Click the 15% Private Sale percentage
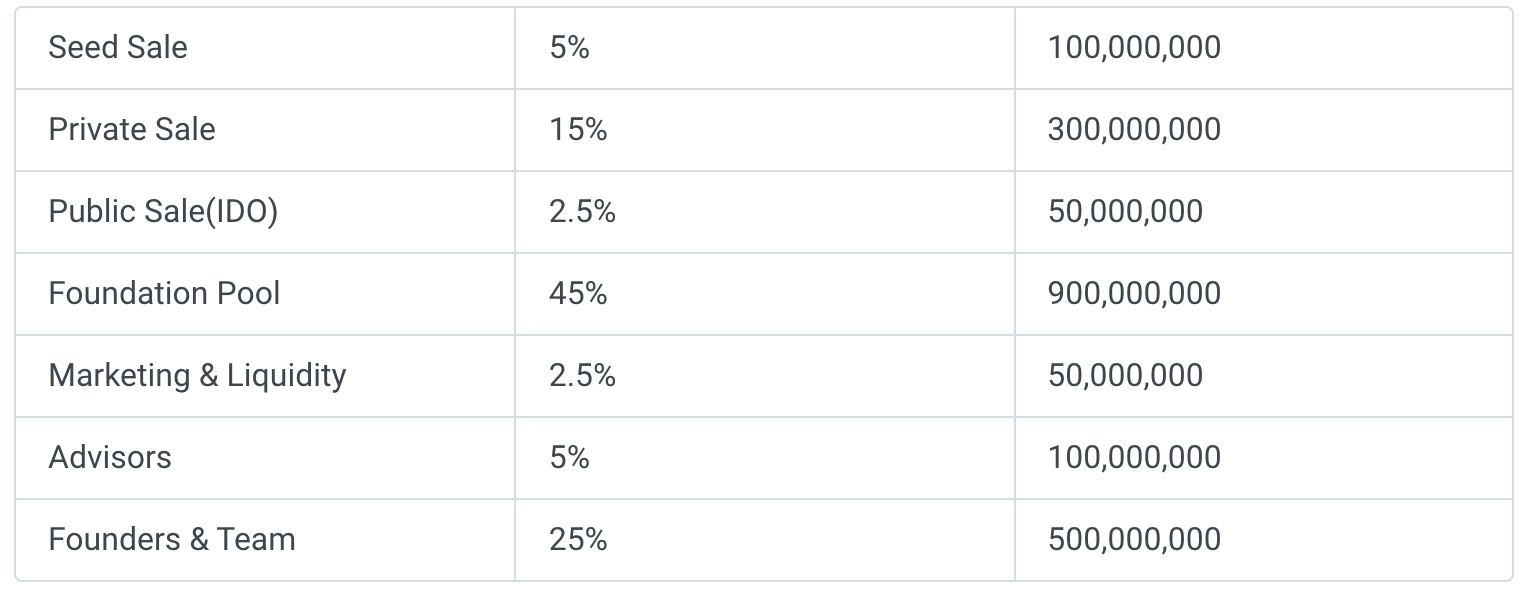 pos(578,130)
